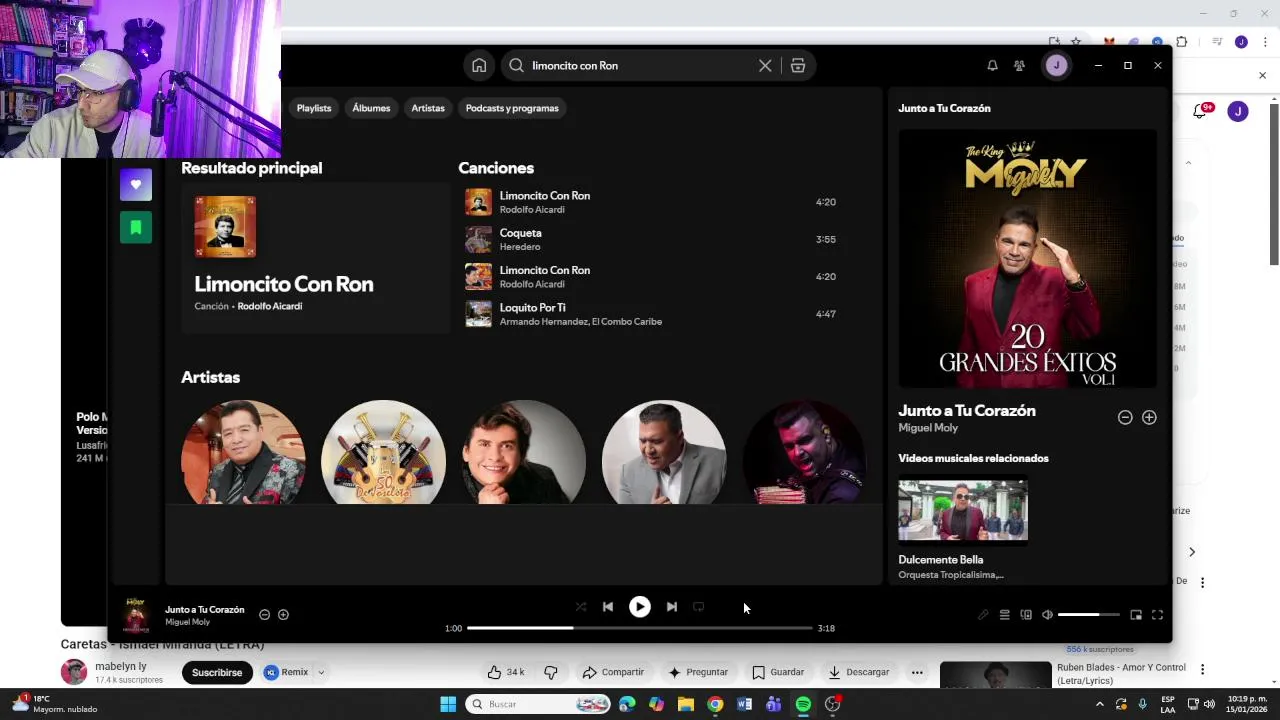Open fourth artist in gray suit
This screenshot has height=720, width=1280.
(x=664, y=453)
